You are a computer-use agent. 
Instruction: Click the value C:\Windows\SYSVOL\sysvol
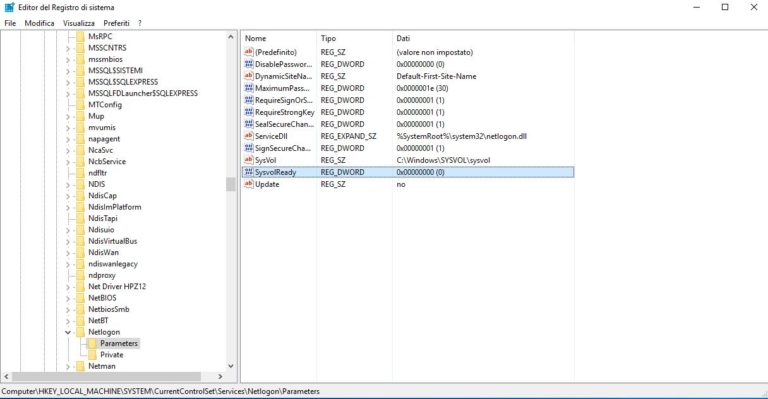point(443,160)
